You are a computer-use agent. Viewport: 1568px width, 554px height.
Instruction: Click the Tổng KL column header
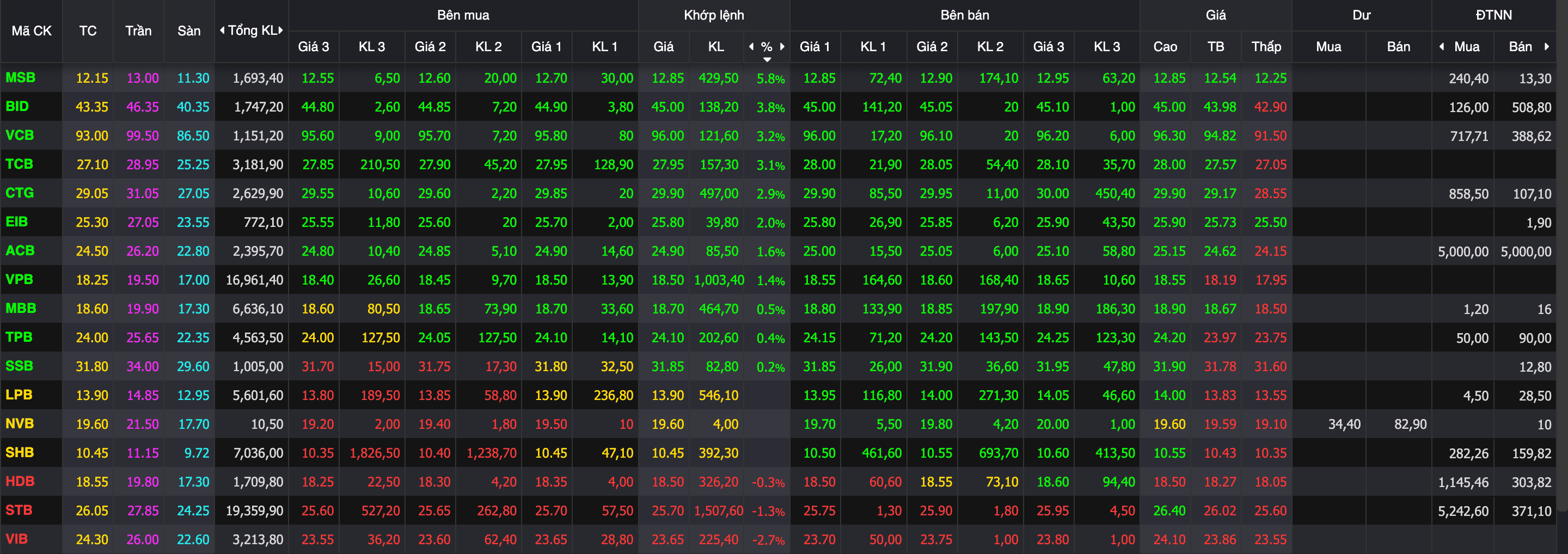[x=252, y=30]
